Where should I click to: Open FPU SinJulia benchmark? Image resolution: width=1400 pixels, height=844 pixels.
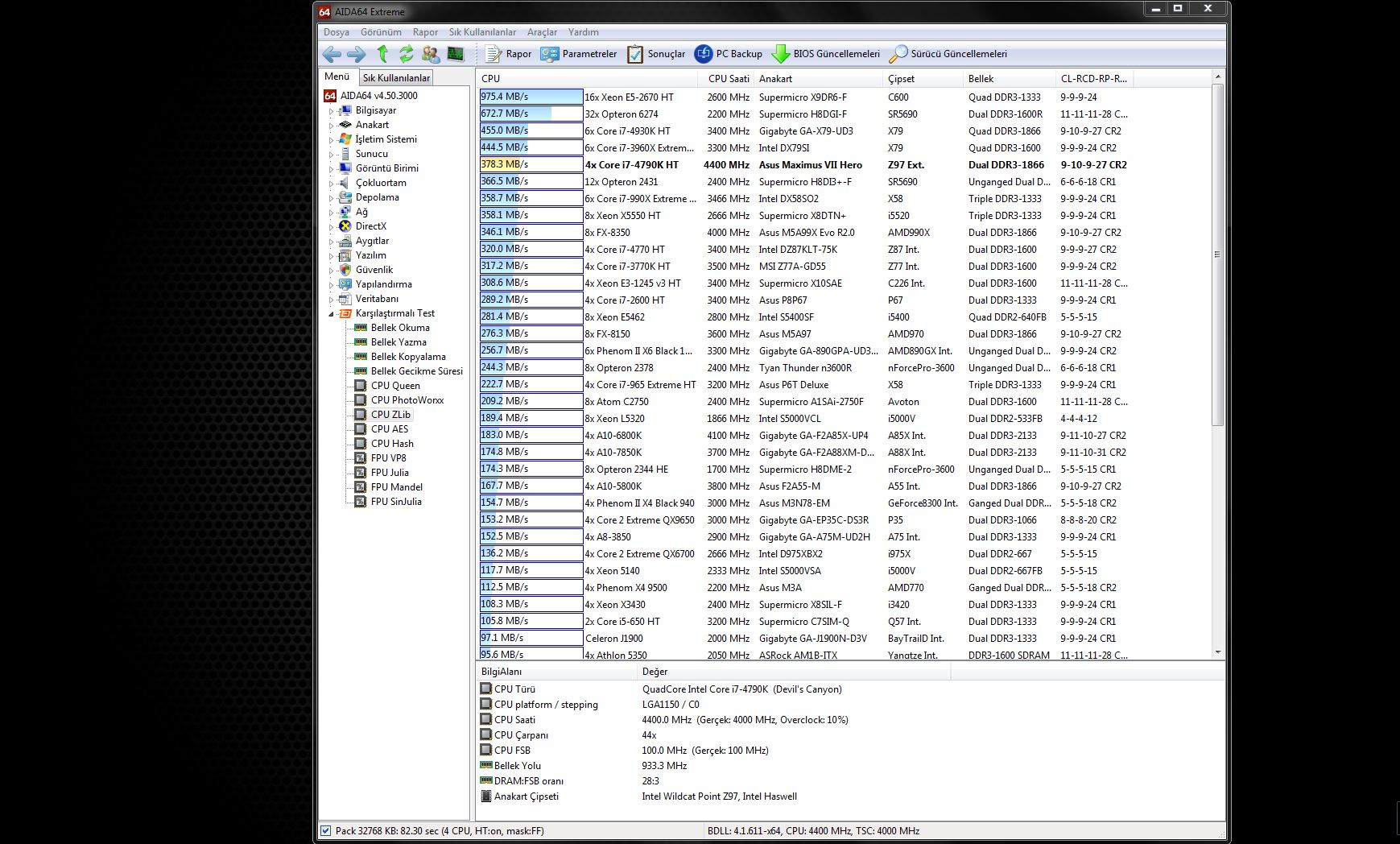click(x=396, y=502)
